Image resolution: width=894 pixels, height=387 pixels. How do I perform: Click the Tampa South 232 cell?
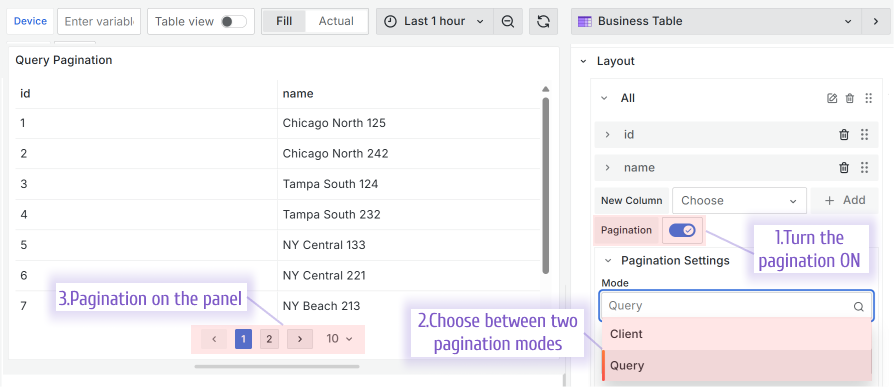coord(409,215)
